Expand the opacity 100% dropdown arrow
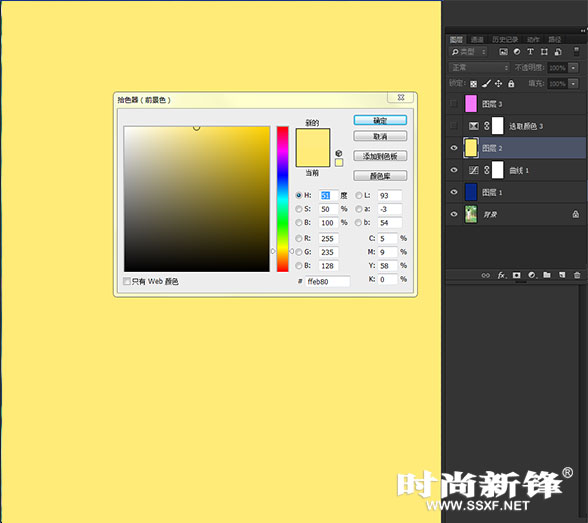Screen dimensions: 588x523 point(573,68)
